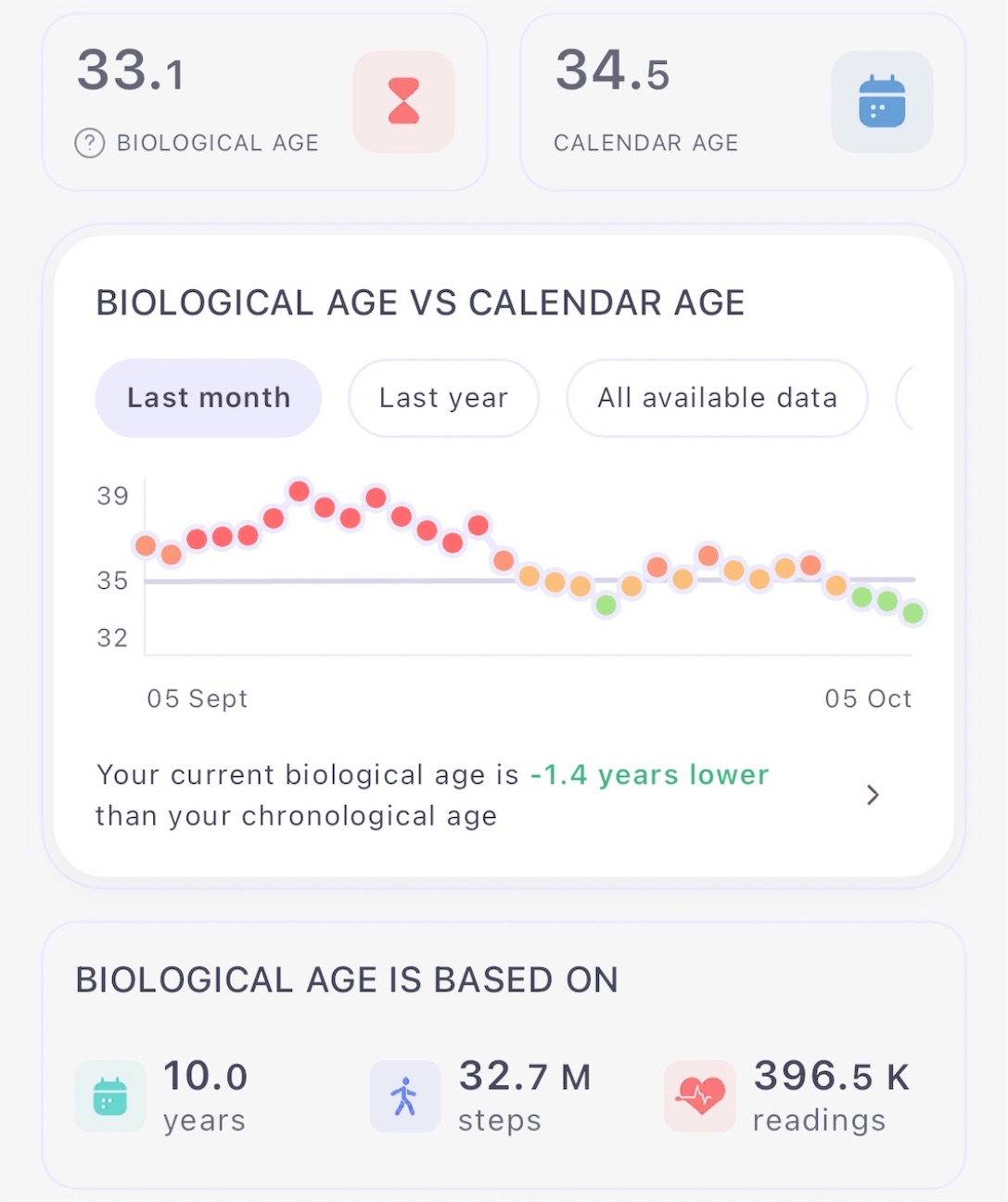Click the red hourglass biological age icon
The height and width of the screenshot is (1202, 1008).
[403, 102]
